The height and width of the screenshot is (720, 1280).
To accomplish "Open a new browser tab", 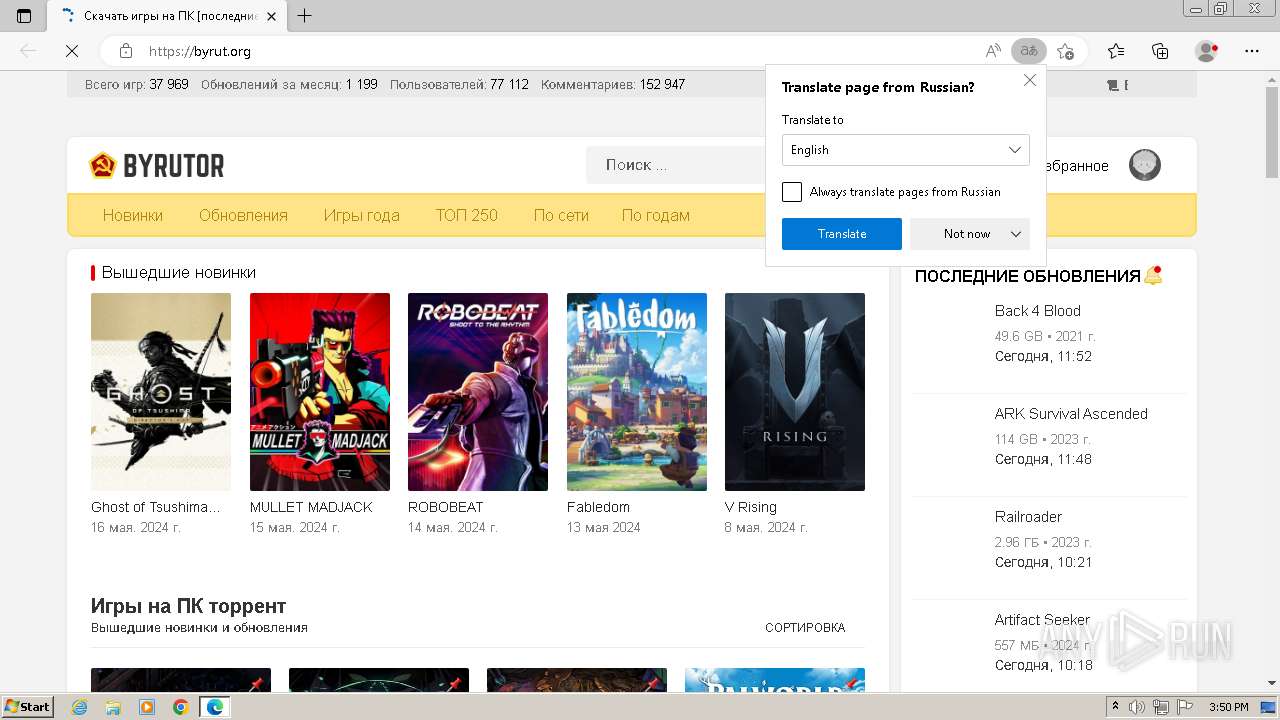I will [x=305, y=16].
